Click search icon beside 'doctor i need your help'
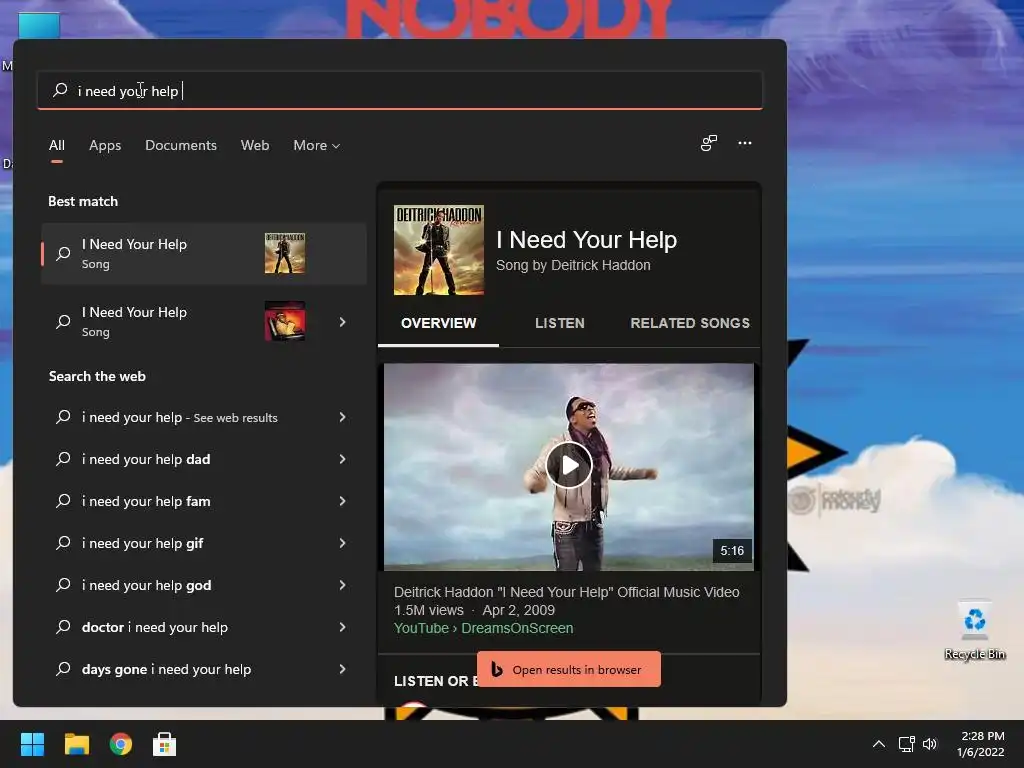This screenshot has height=768, width=1024. pos(63,627)
